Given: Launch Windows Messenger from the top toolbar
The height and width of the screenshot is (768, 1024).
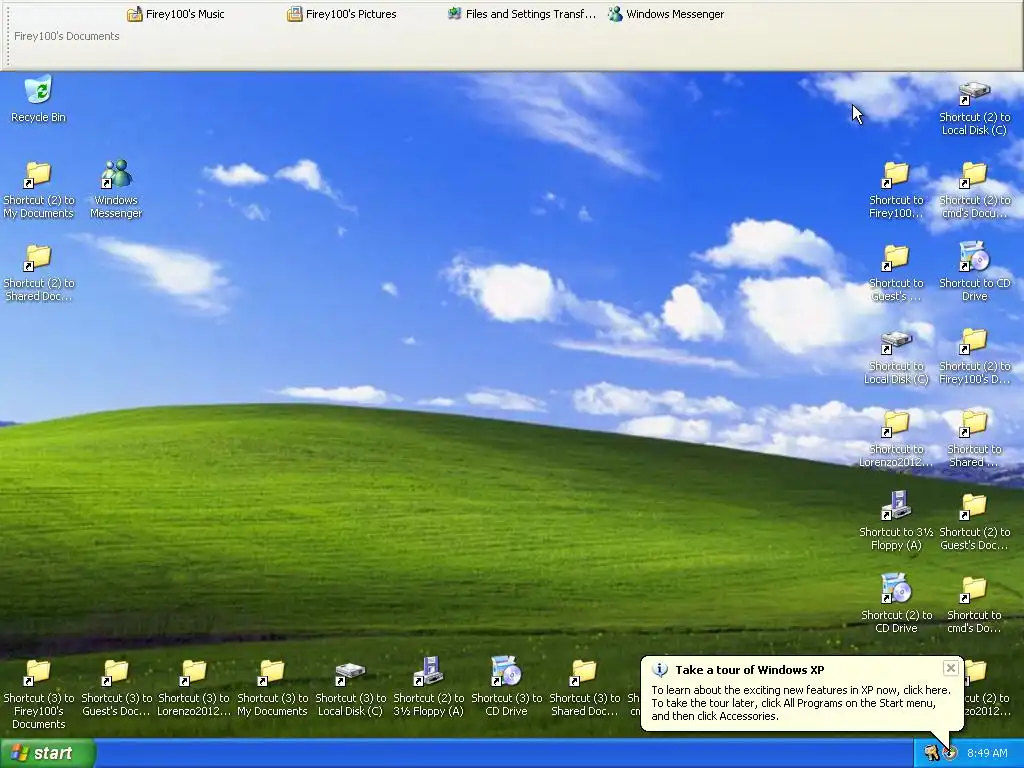Looking at the screenshot, I should (x=665, y=14).
